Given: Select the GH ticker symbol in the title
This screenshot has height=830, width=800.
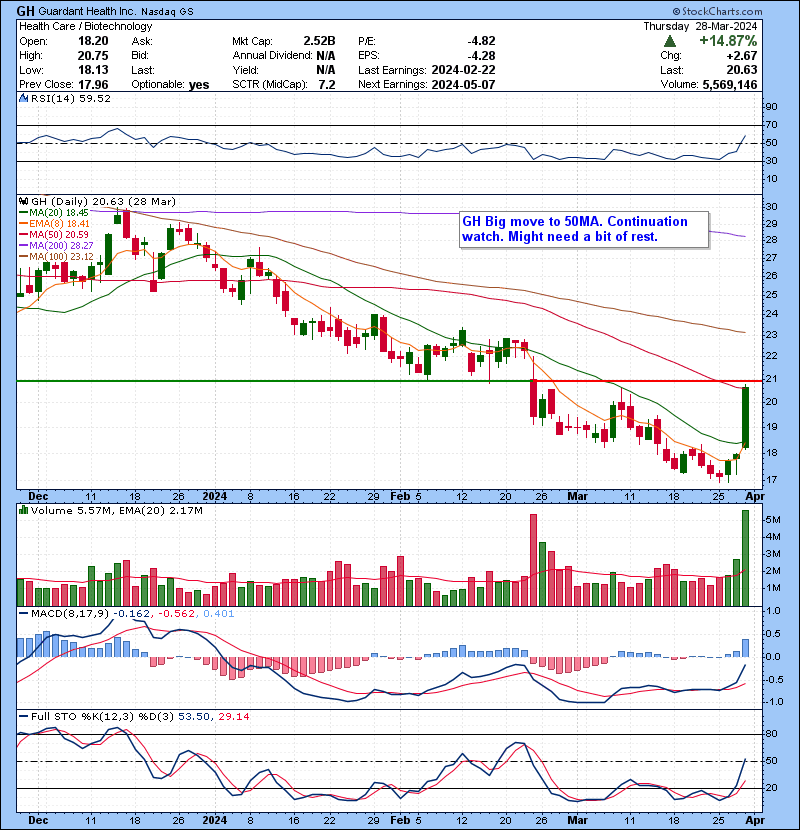Looking at the screenshot, I should 25,11.
